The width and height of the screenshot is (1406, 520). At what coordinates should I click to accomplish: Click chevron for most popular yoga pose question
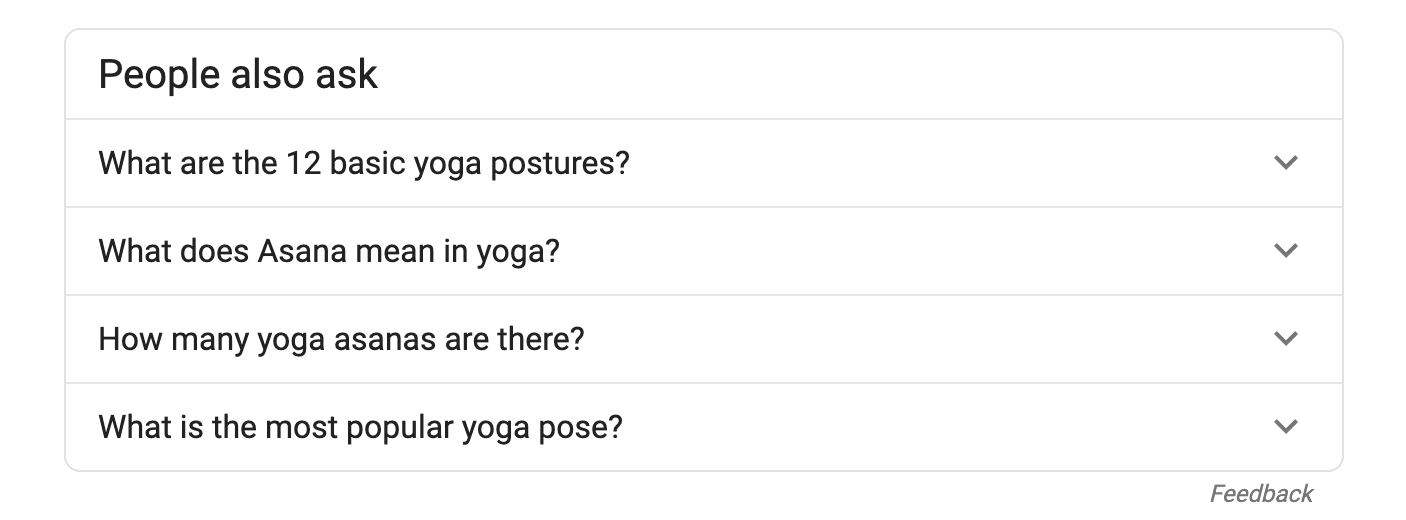click(x=1286, y=426)
